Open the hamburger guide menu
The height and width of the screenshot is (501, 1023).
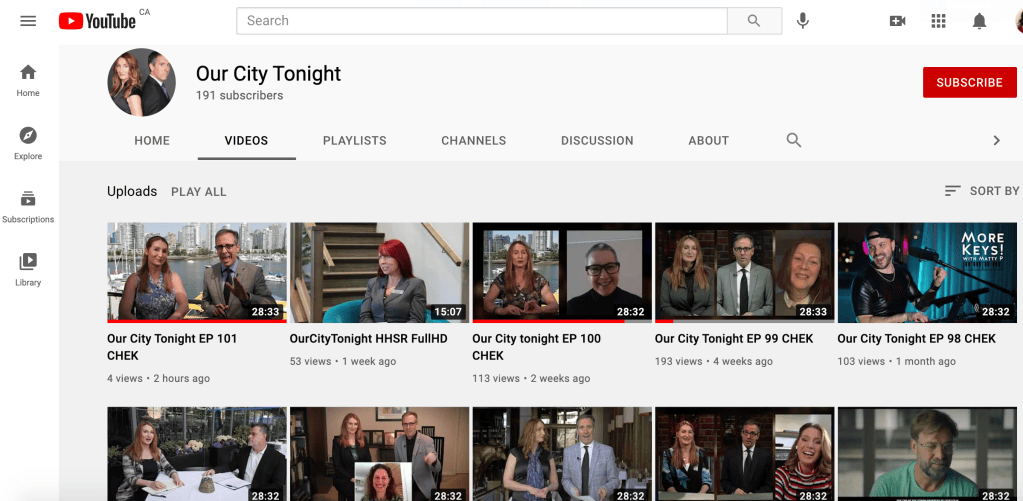[28, 21]
